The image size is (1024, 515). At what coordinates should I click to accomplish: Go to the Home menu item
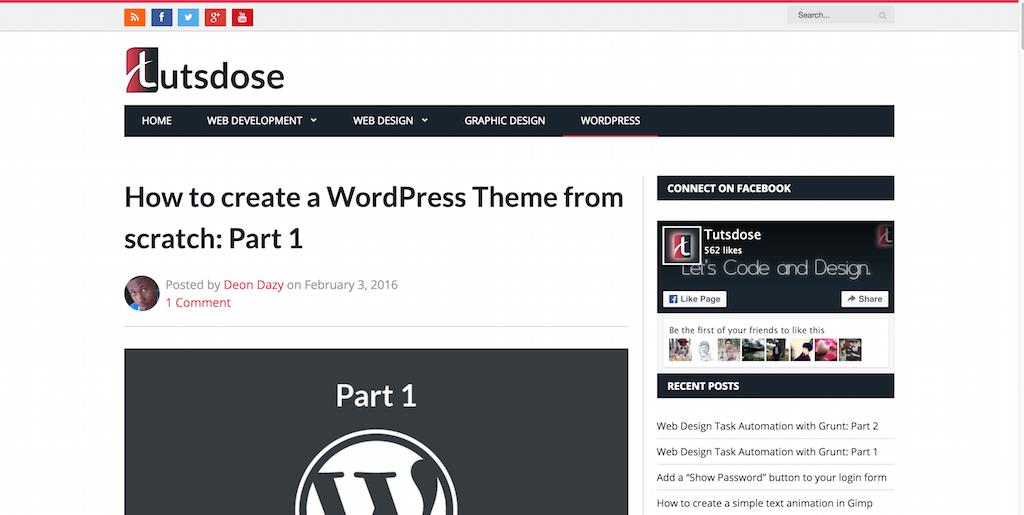tap(157, 121)
